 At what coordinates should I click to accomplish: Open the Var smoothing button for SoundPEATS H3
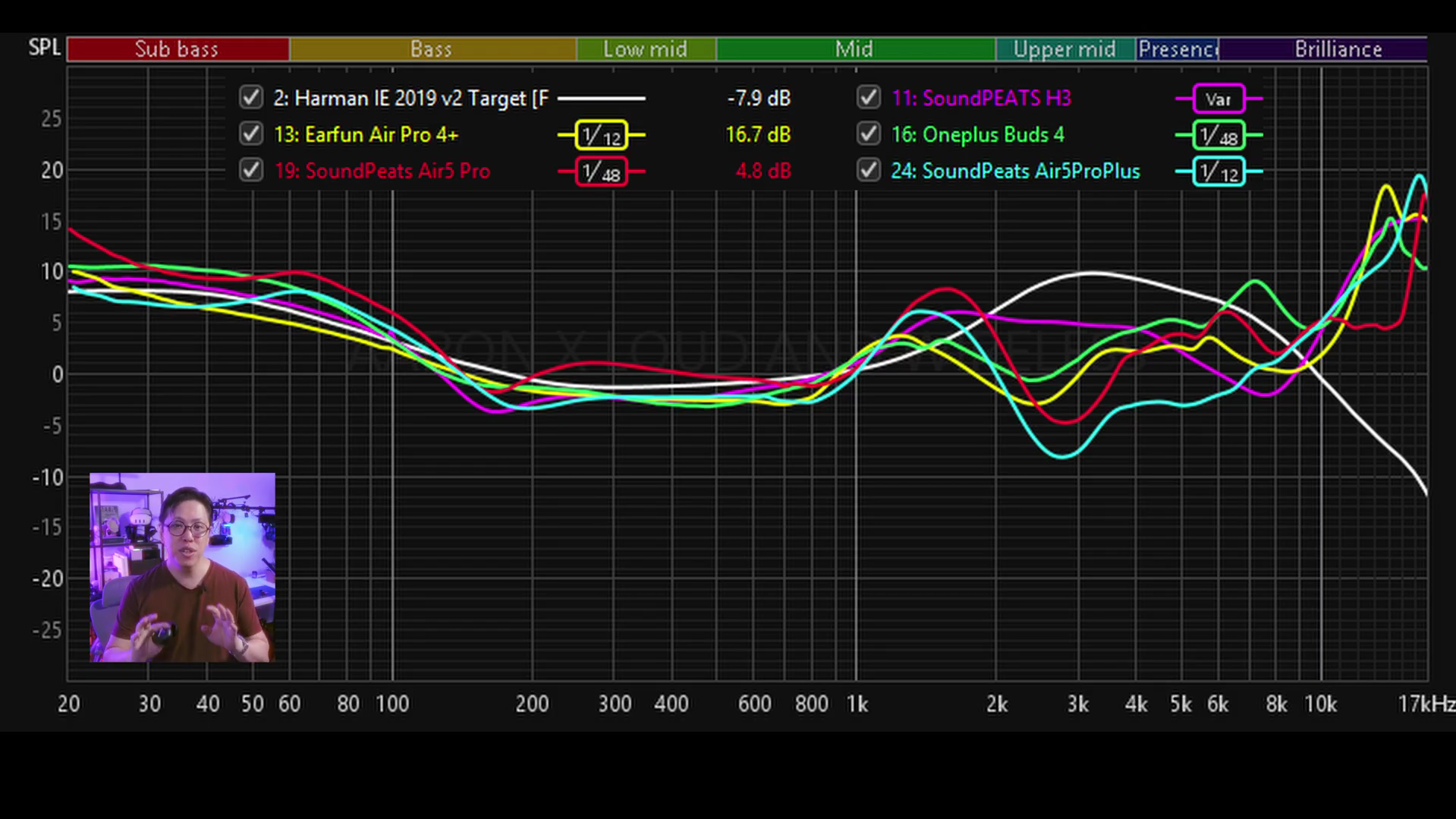[1219, 99]
